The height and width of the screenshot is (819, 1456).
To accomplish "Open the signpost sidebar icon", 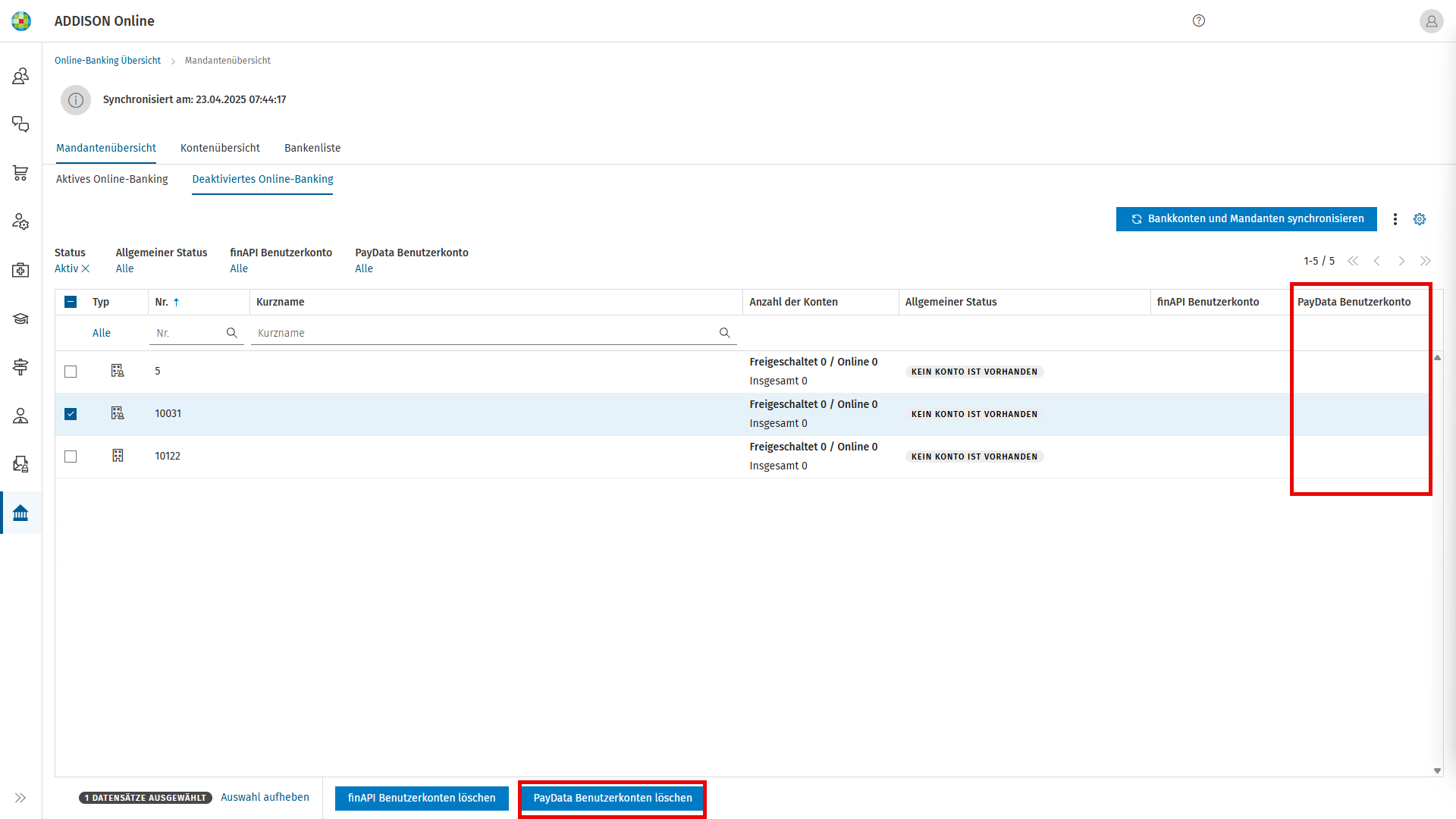I will (20, 367).
